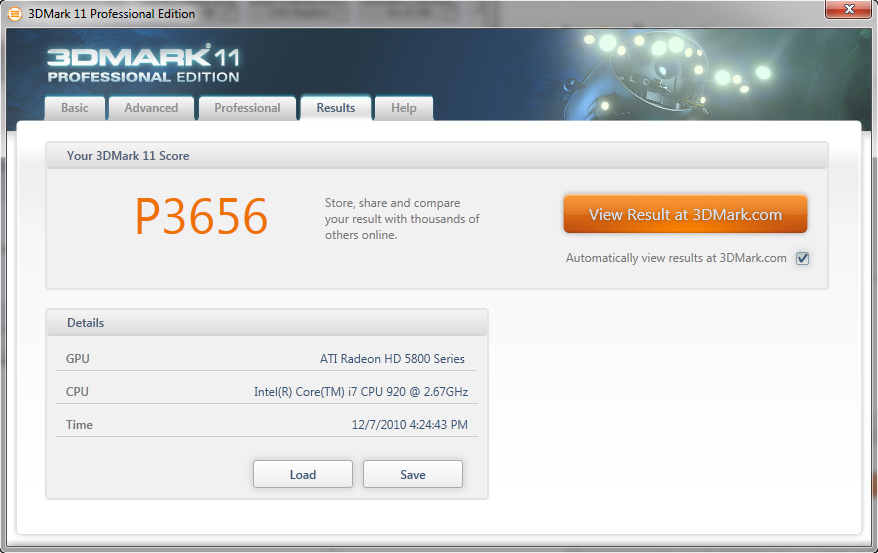Select the Professional tab
This screenshot has width=878, height=553.
coord(247,108)
